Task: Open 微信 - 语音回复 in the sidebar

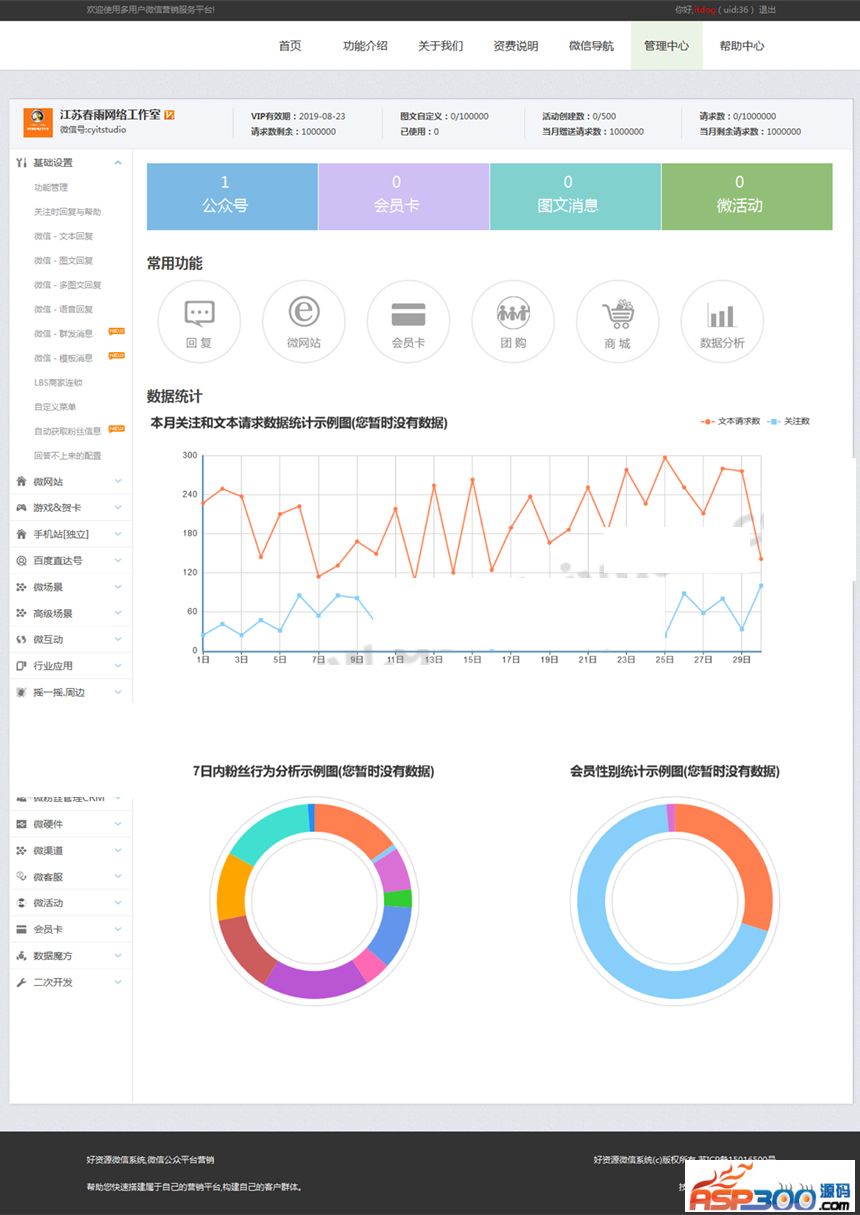Action: pyautogui.click(x=63, y=309)
